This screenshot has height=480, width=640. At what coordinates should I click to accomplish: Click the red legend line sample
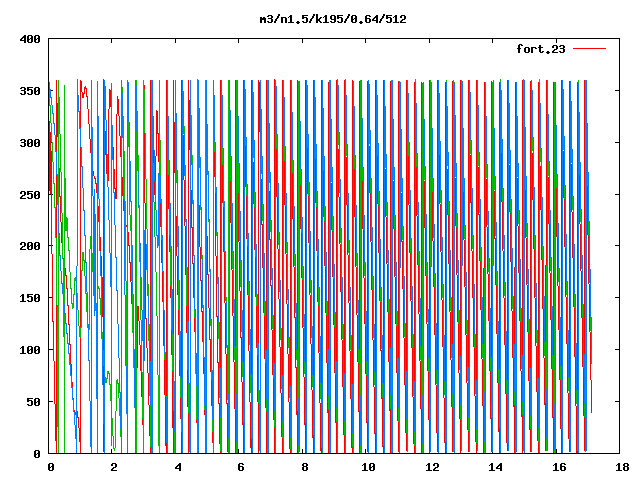(x=589, y=49)
